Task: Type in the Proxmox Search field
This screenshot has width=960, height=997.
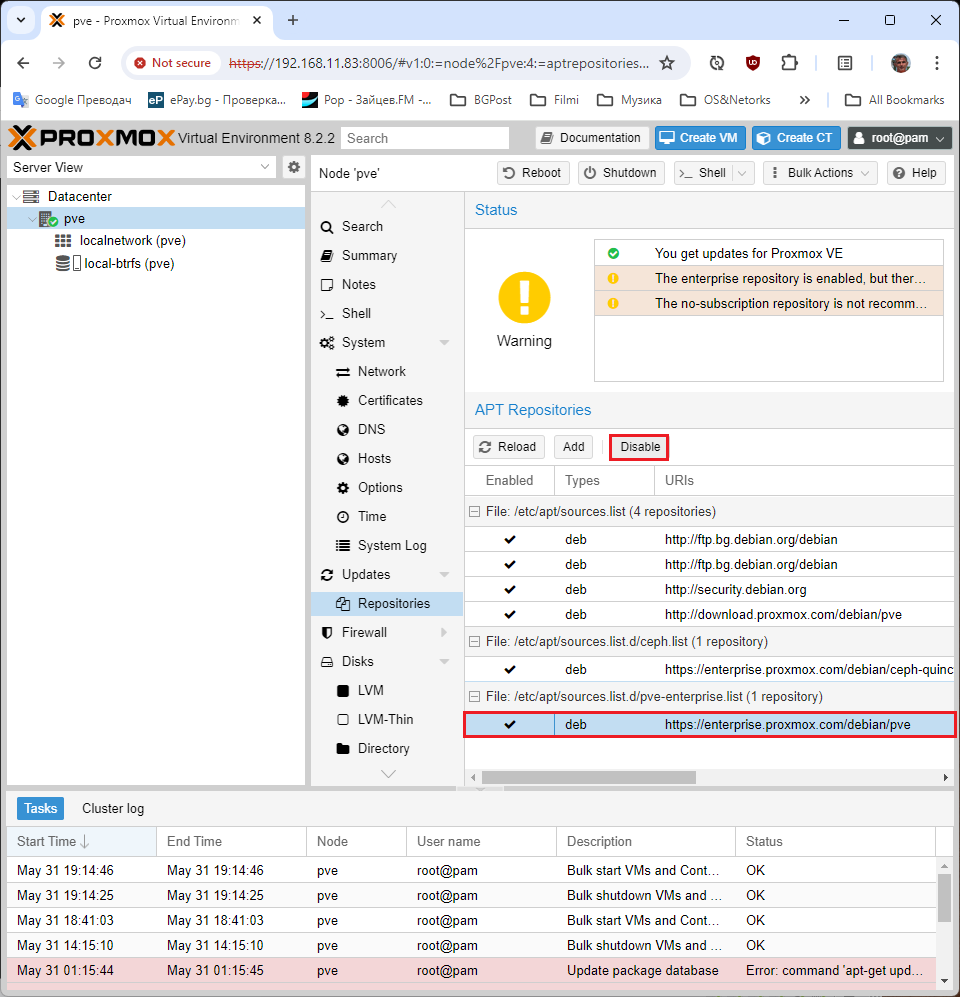Action: (425, 138)
